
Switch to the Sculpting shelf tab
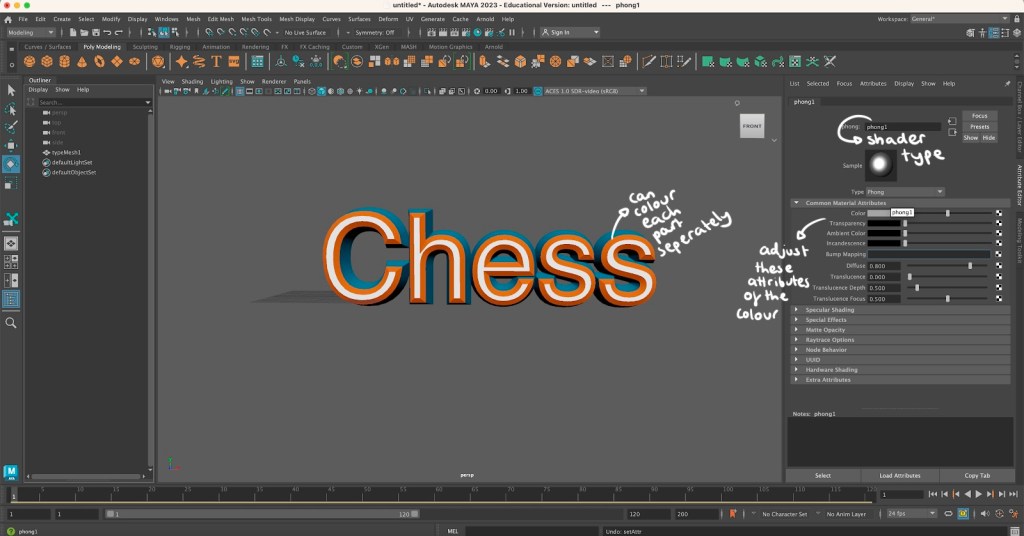pyautogui.click(x=145, y=46)
